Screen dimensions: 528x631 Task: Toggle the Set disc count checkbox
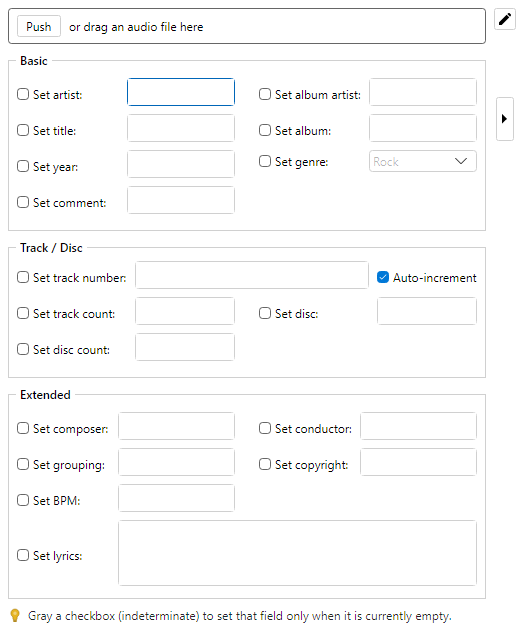[23, 349]
